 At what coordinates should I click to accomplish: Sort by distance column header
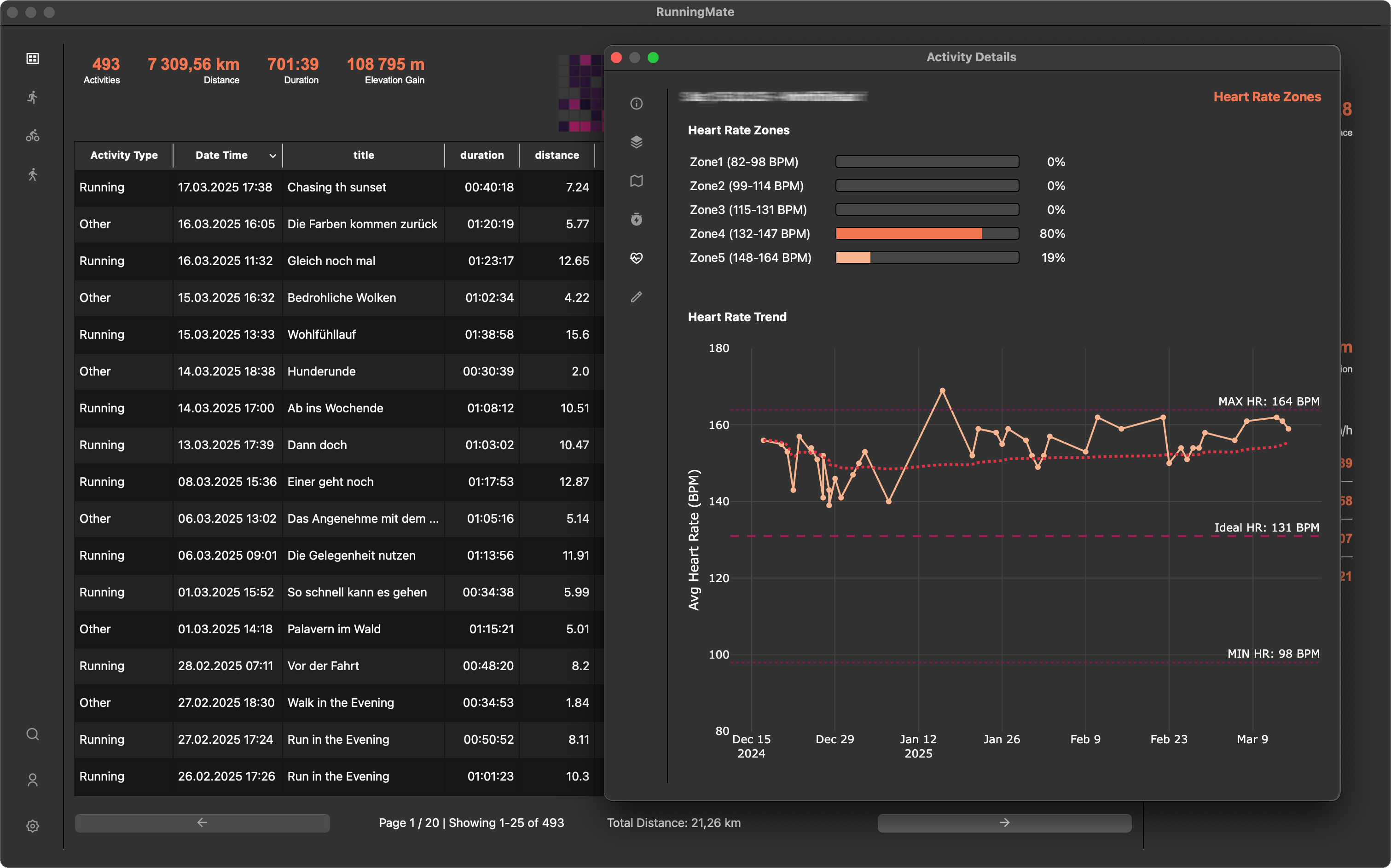tap(556, 155)
